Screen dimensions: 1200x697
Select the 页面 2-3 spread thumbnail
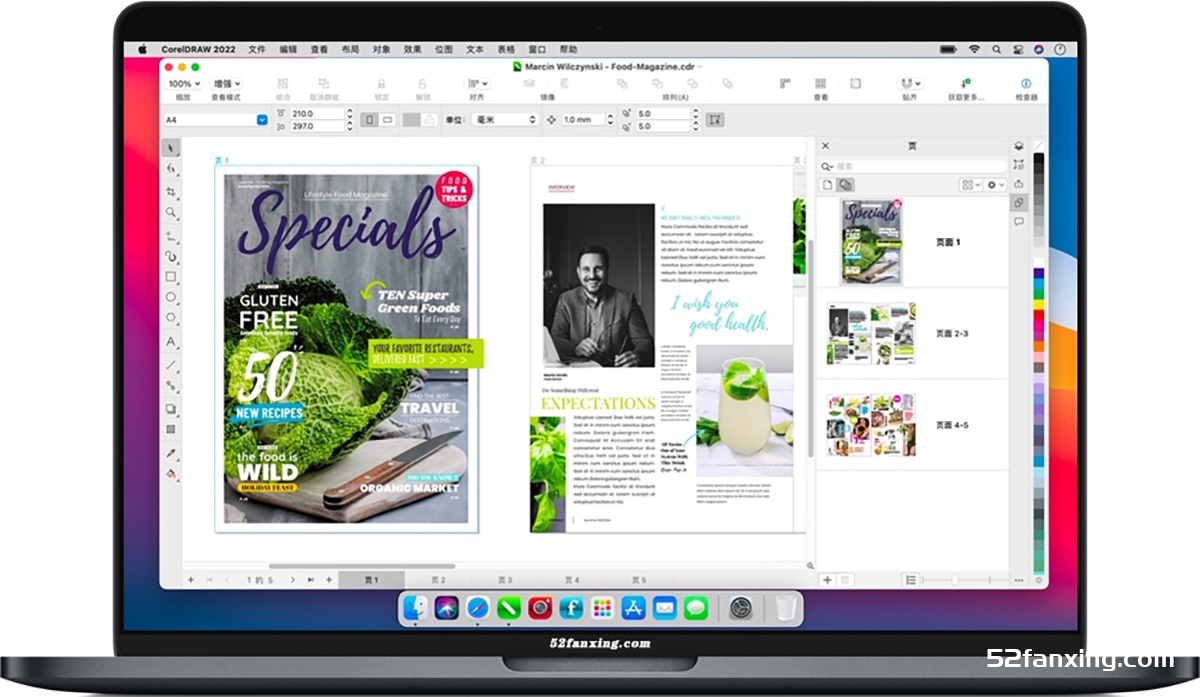pos(871,333)
